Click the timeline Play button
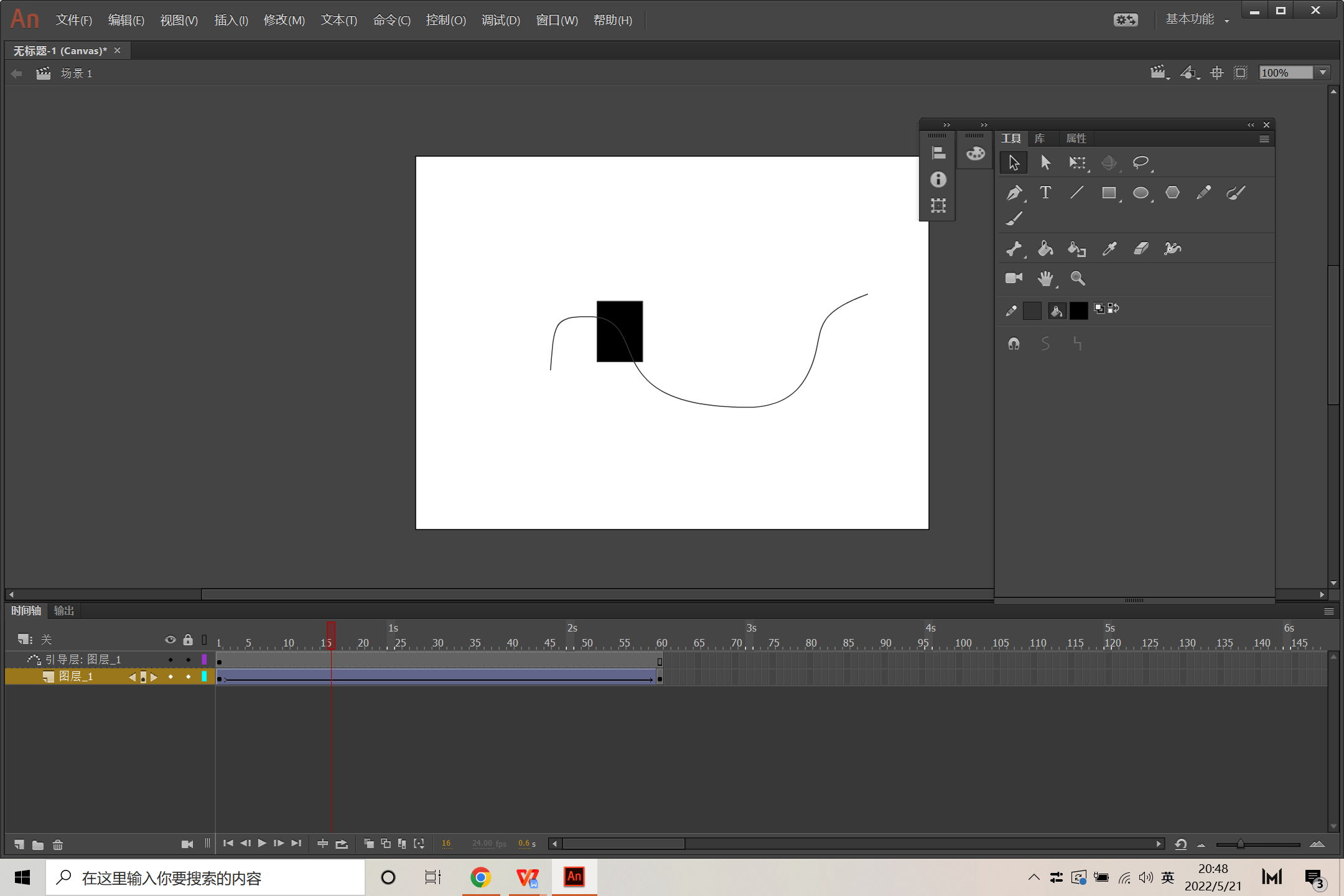 click(262, 843)
